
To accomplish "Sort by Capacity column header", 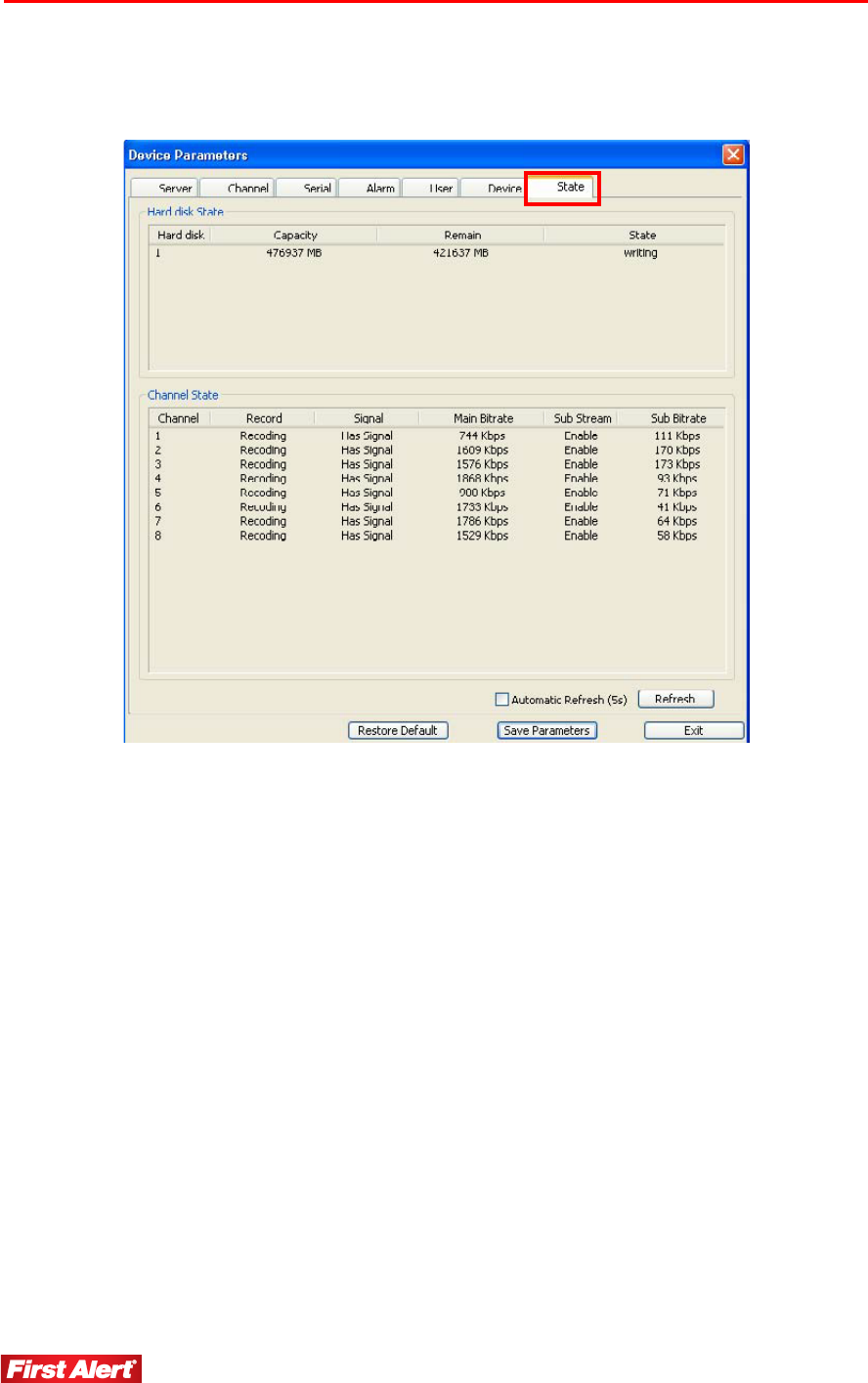I will tap(294, 236).
